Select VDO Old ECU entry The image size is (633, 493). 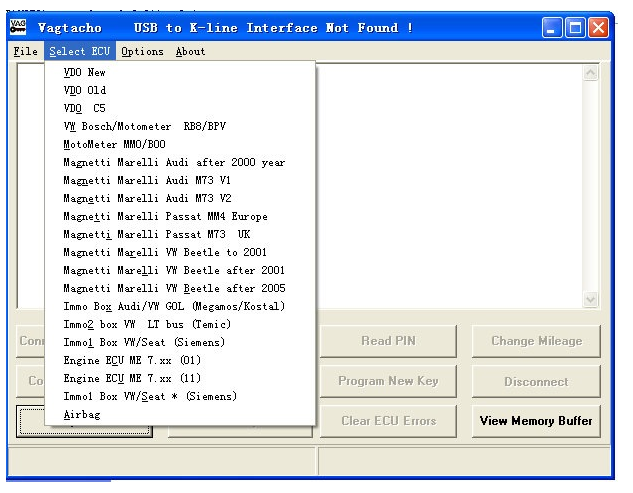(84, 90)
